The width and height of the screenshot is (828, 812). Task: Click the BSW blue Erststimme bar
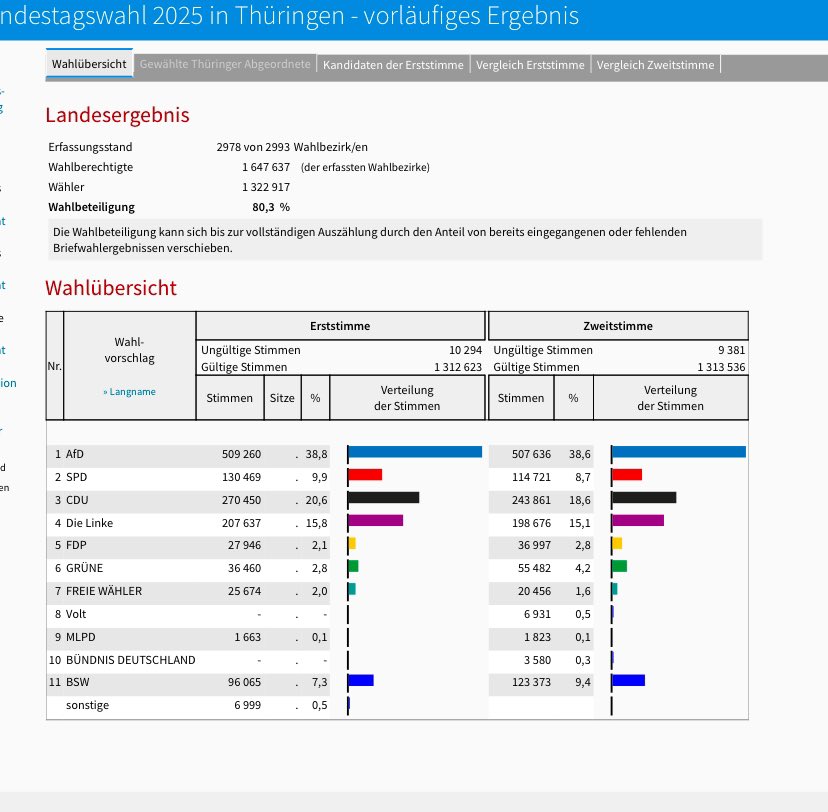tap(361, 681)
